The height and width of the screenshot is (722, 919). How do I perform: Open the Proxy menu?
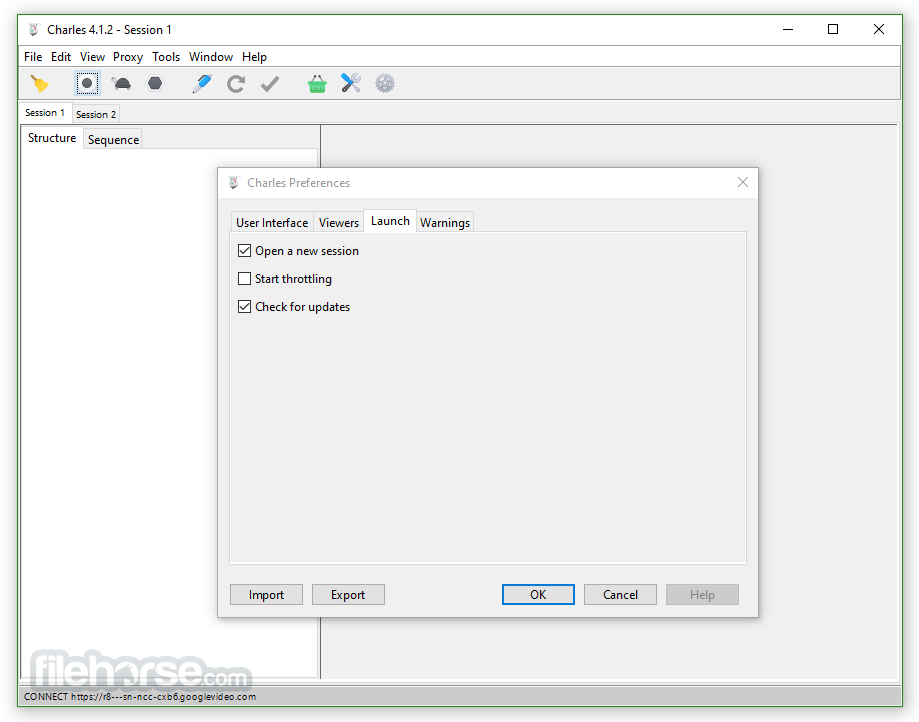coord(128,57)
